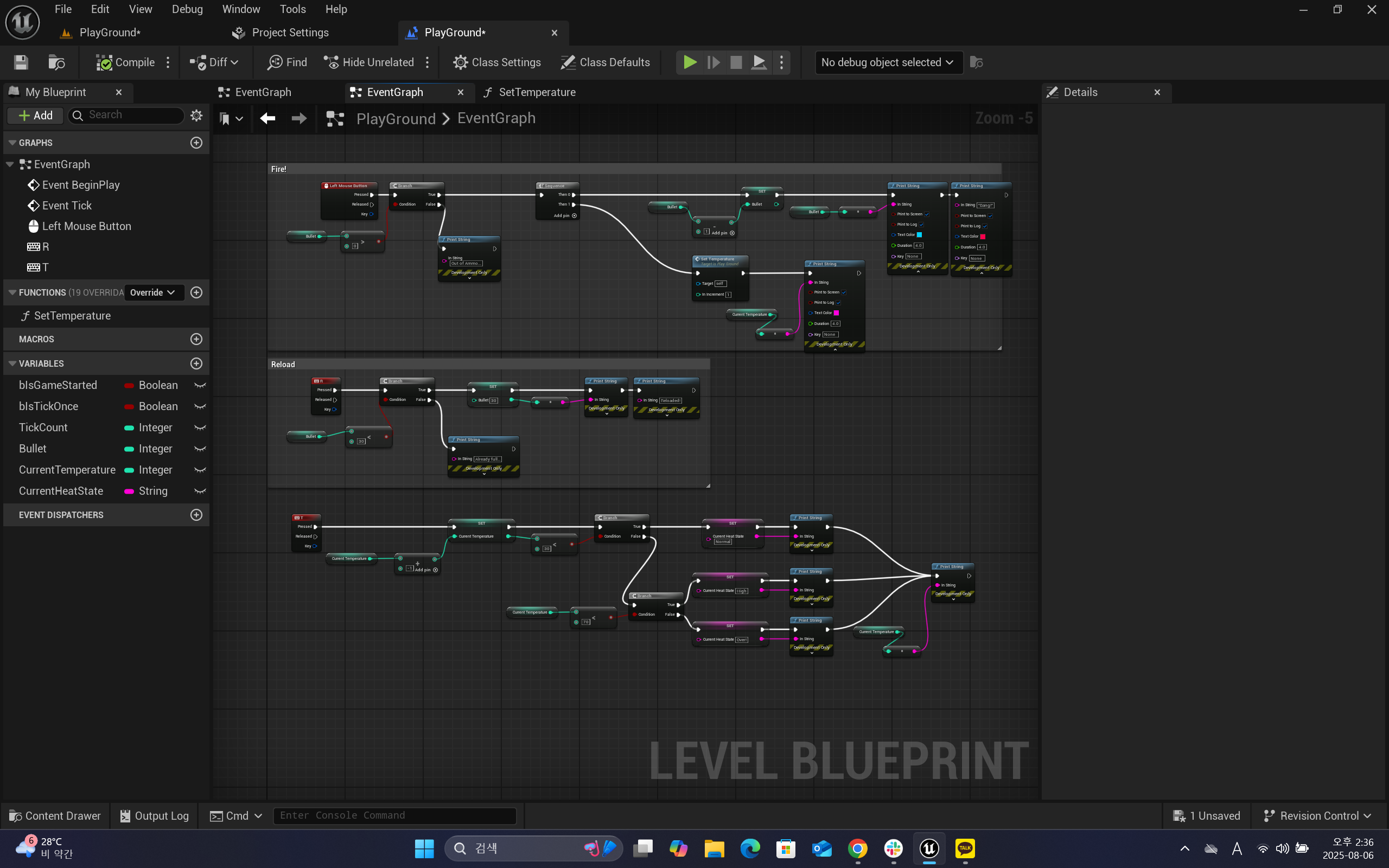The image size is (1389, 868).
Task: Open the Debug menu
Action: [x=187, y=9]
